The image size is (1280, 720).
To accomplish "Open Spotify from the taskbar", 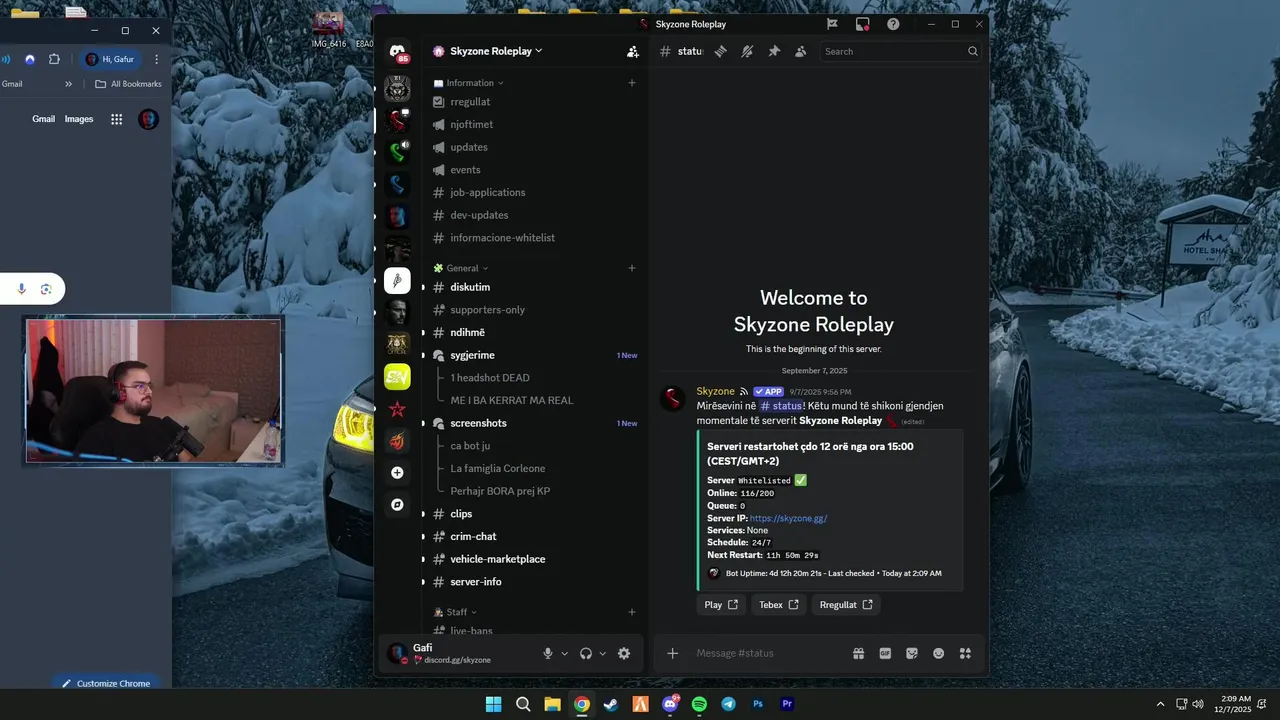I will coord(699,704).
